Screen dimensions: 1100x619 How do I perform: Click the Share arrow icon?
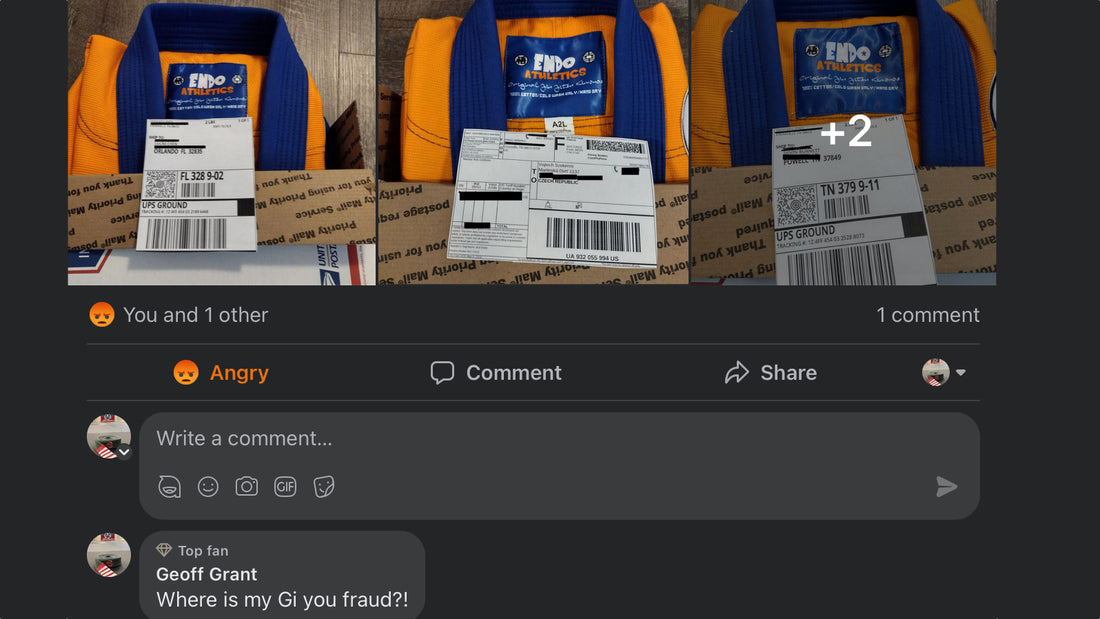coord(737,373)
